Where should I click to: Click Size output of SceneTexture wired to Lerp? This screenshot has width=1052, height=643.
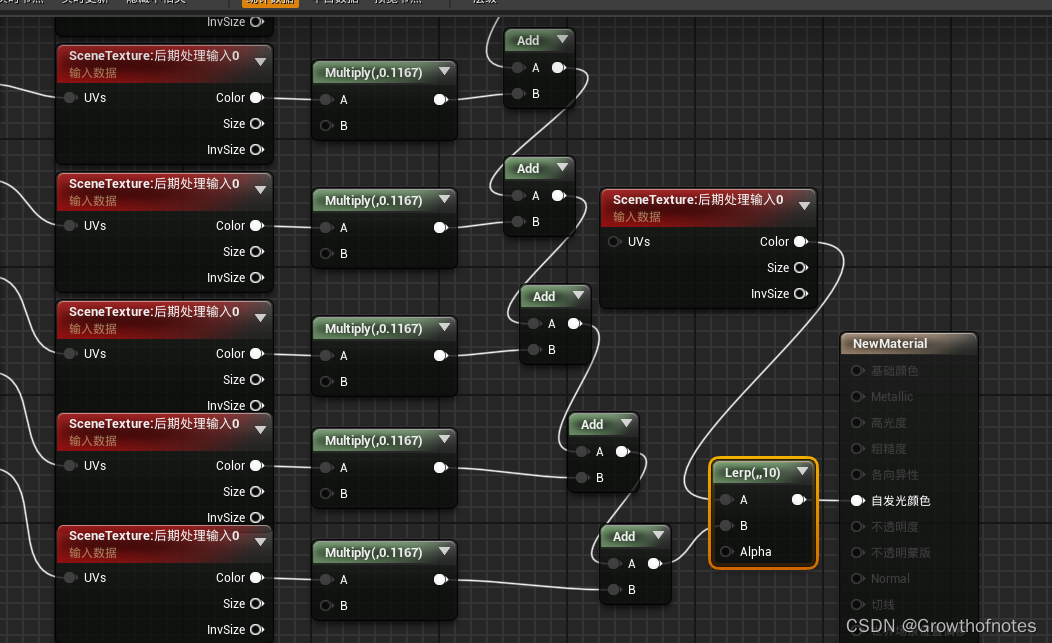coord(800,268)
